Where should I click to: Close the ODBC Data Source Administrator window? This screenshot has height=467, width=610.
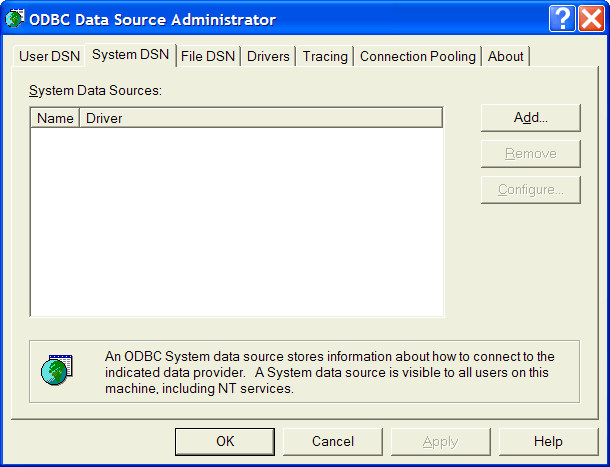tap(591, 18)
